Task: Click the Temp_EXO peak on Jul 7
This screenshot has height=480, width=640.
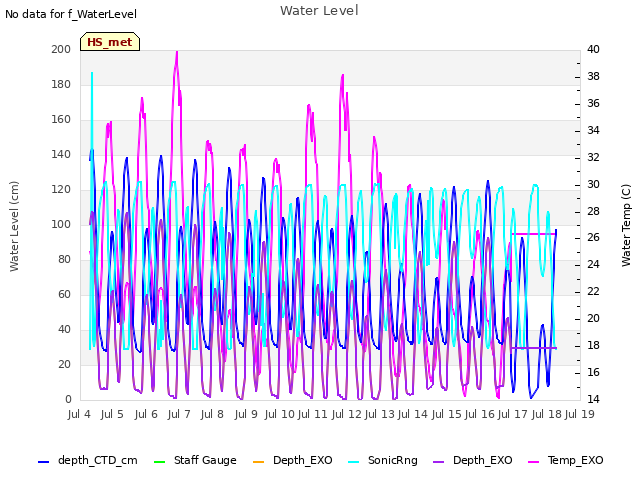Action: tap(177, 52)
